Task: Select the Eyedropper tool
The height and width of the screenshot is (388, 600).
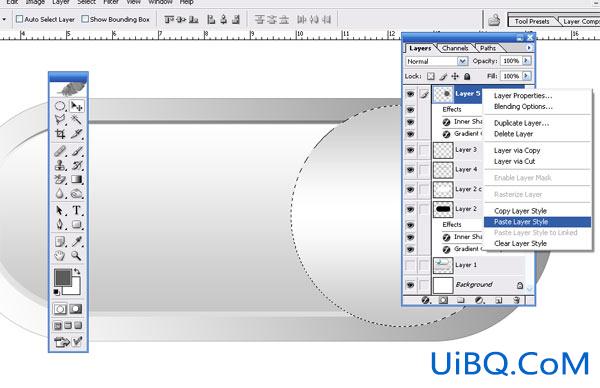Action: point(77,241)
